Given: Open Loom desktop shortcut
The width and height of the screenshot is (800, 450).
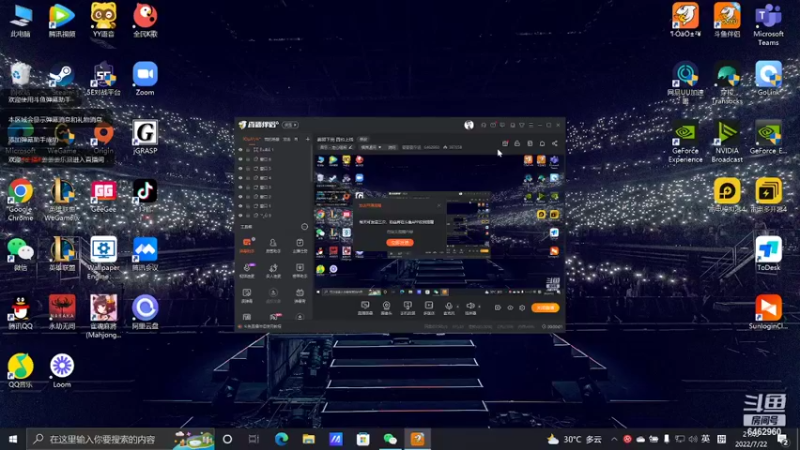Looking at the screenshot, I should (62, 370).
